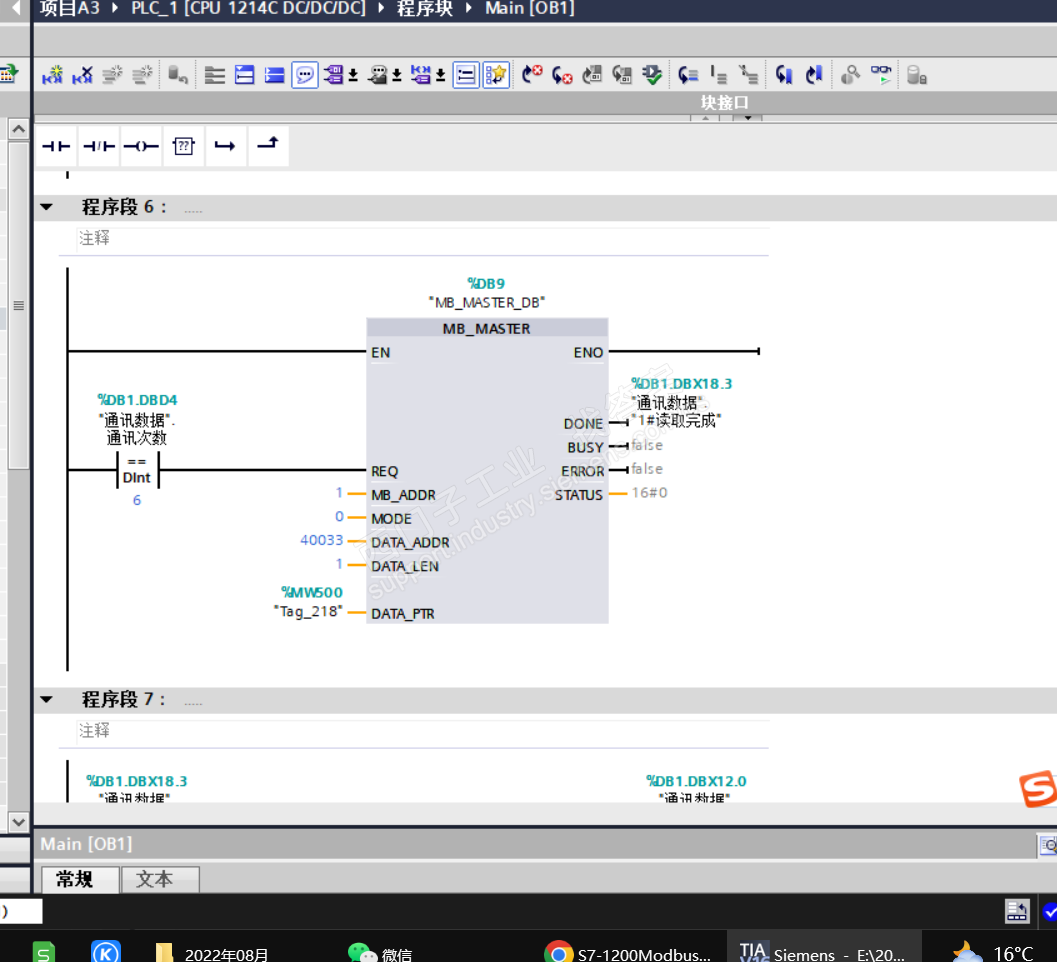This screenshot has height=962, width=1057.
Task: Insert a normally closed contact
Action: pos(99,146)
